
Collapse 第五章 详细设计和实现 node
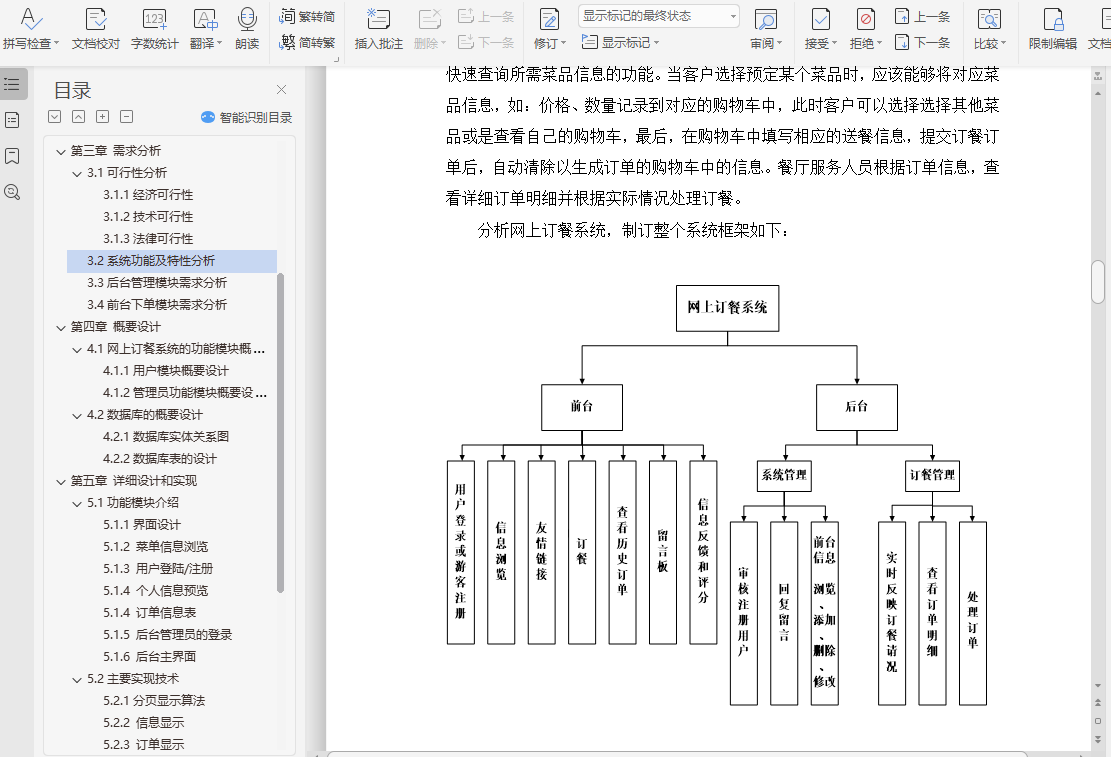point(61,481)
